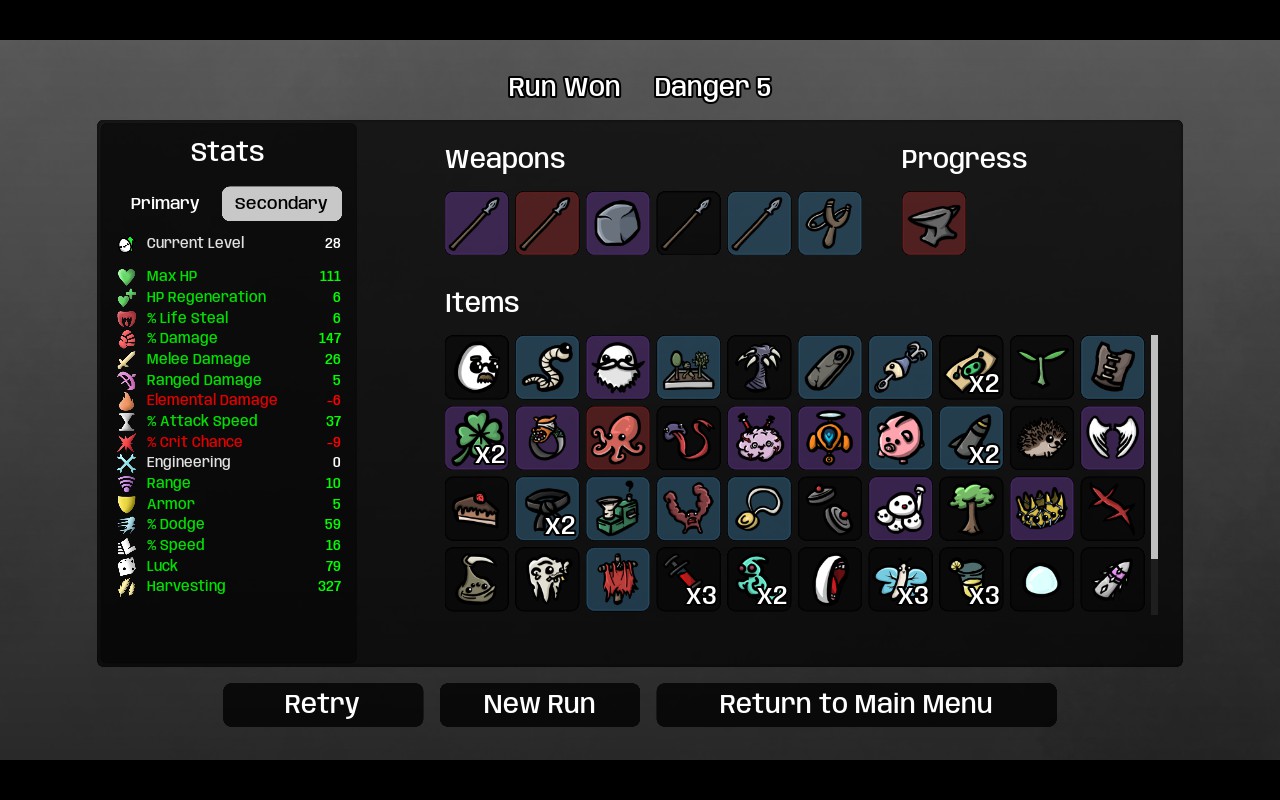Screen dimensions: 1280x800
Task: Select the anvil icon under Progress
Action: coord(934,223)
